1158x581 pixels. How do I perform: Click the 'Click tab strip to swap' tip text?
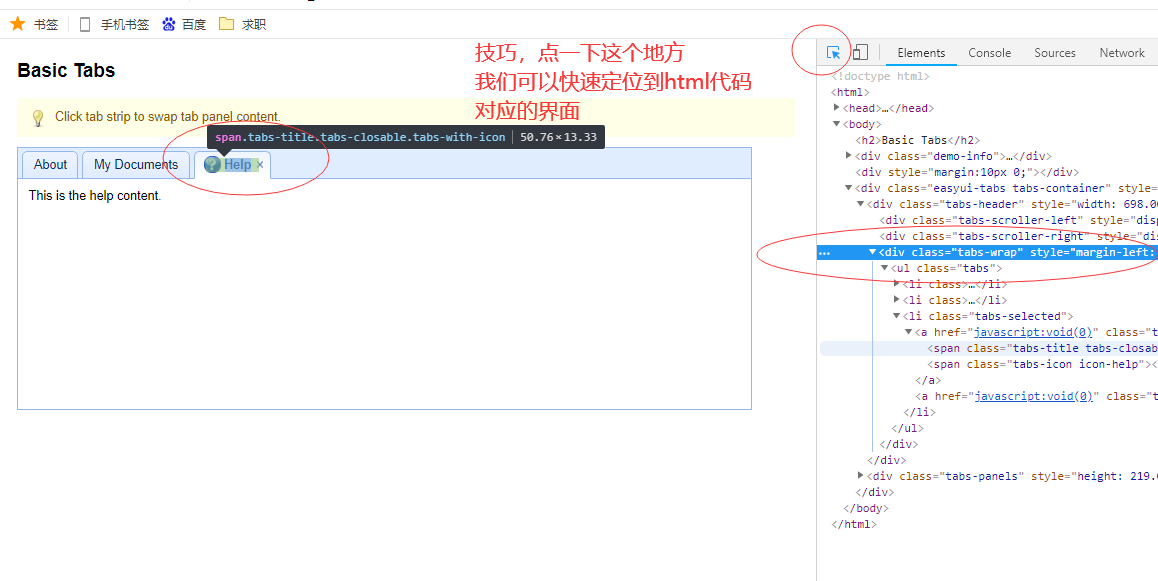point(168,117)
